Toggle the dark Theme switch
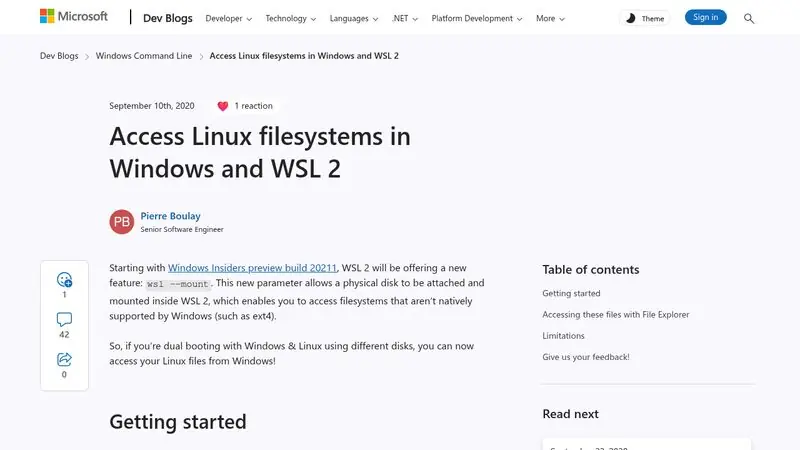This screenshot has height=450, width=800. pos(645,18)
